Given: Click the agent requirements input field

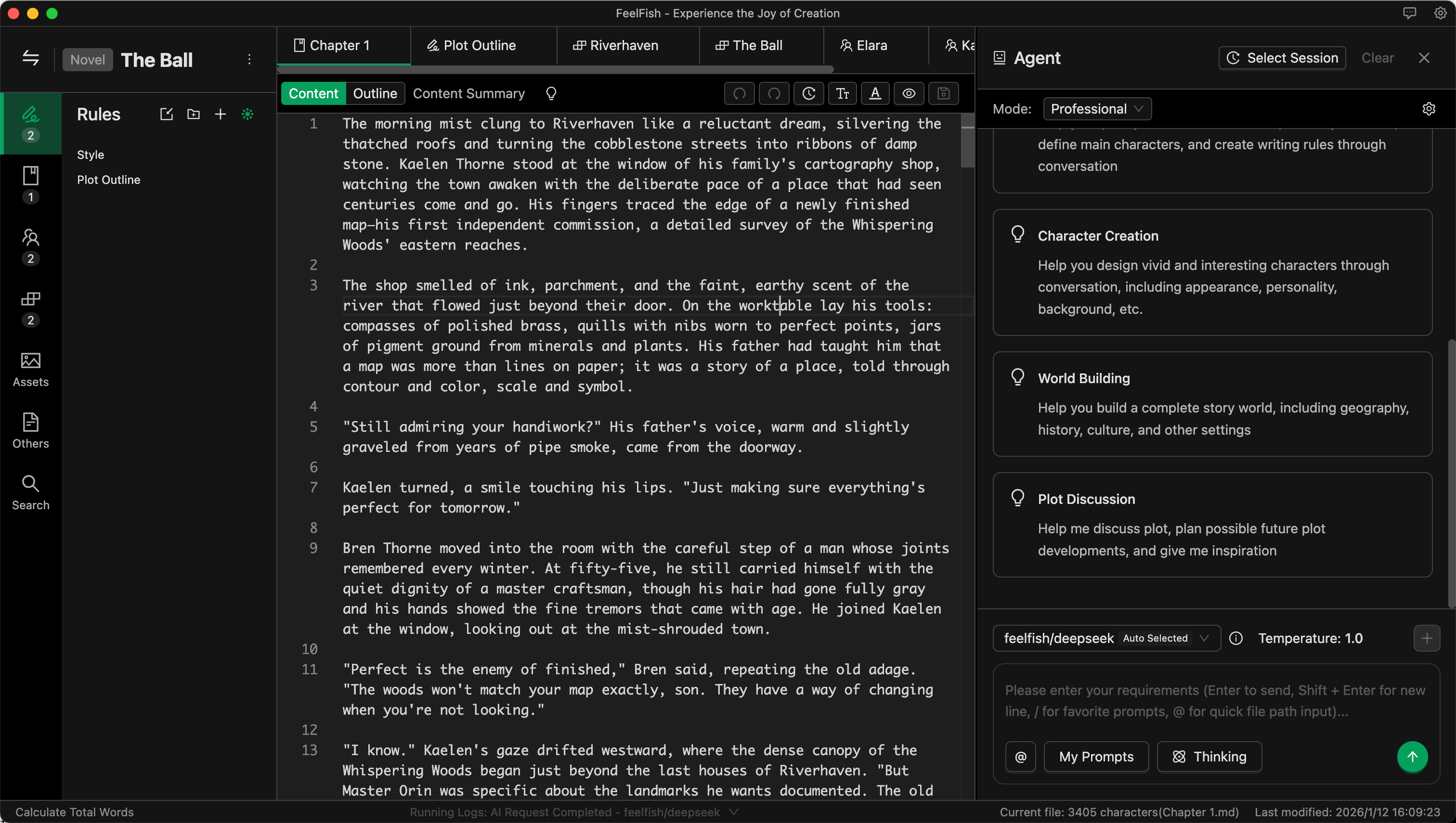Looking at the screenshot, I should tap(1215, 700).
